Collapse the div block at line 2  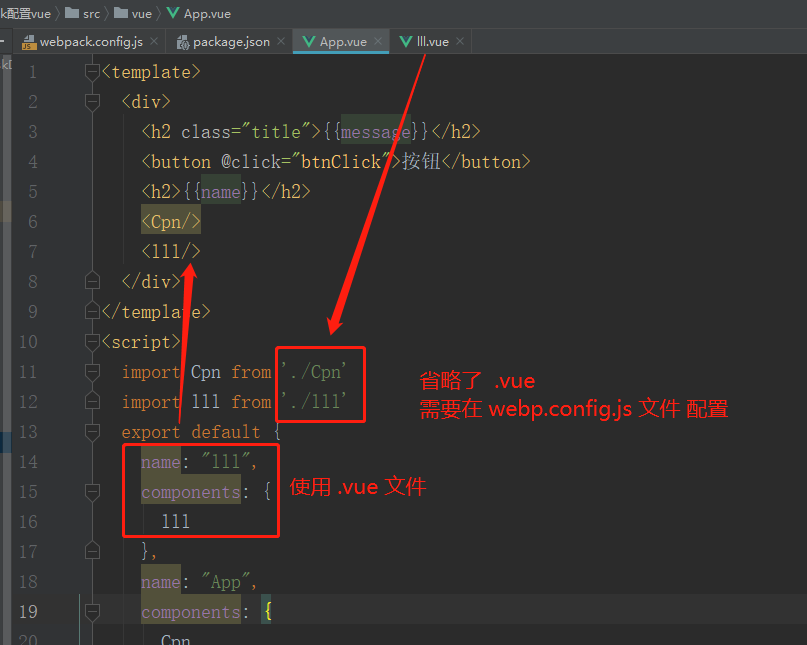[x=92, y=102]
